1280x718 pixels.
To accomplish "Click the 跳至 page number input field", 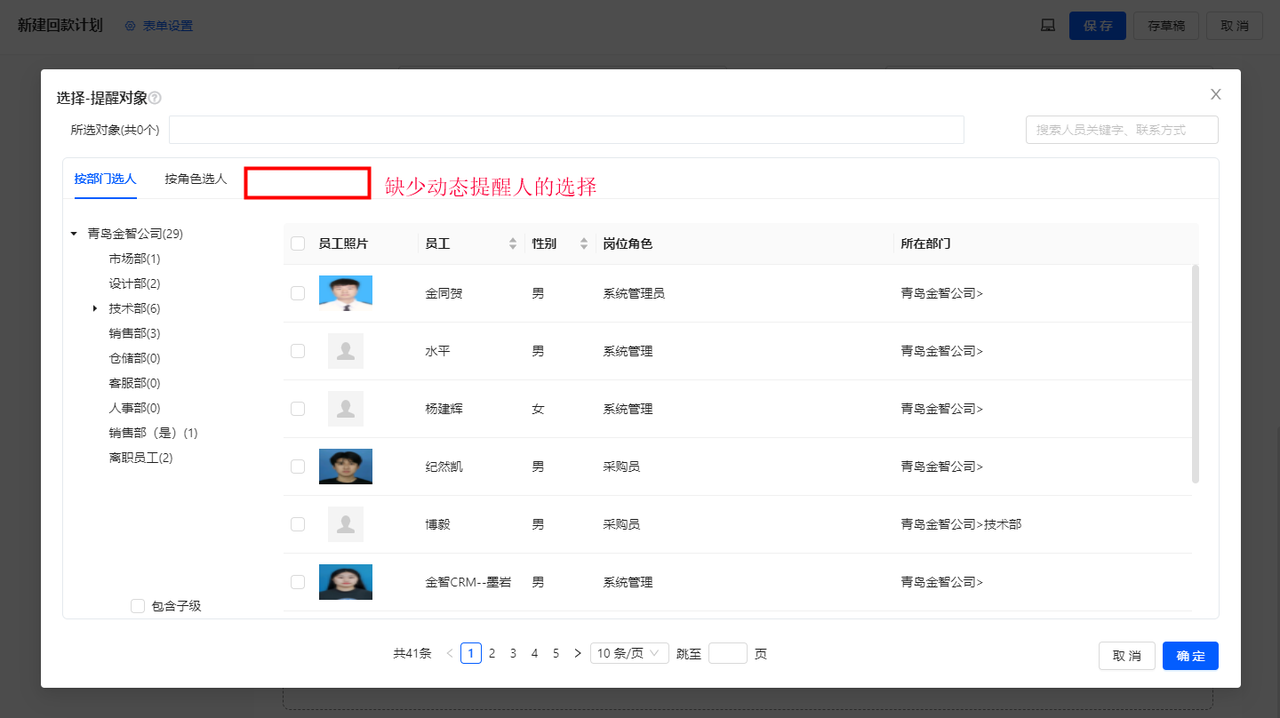I will 728,652.
